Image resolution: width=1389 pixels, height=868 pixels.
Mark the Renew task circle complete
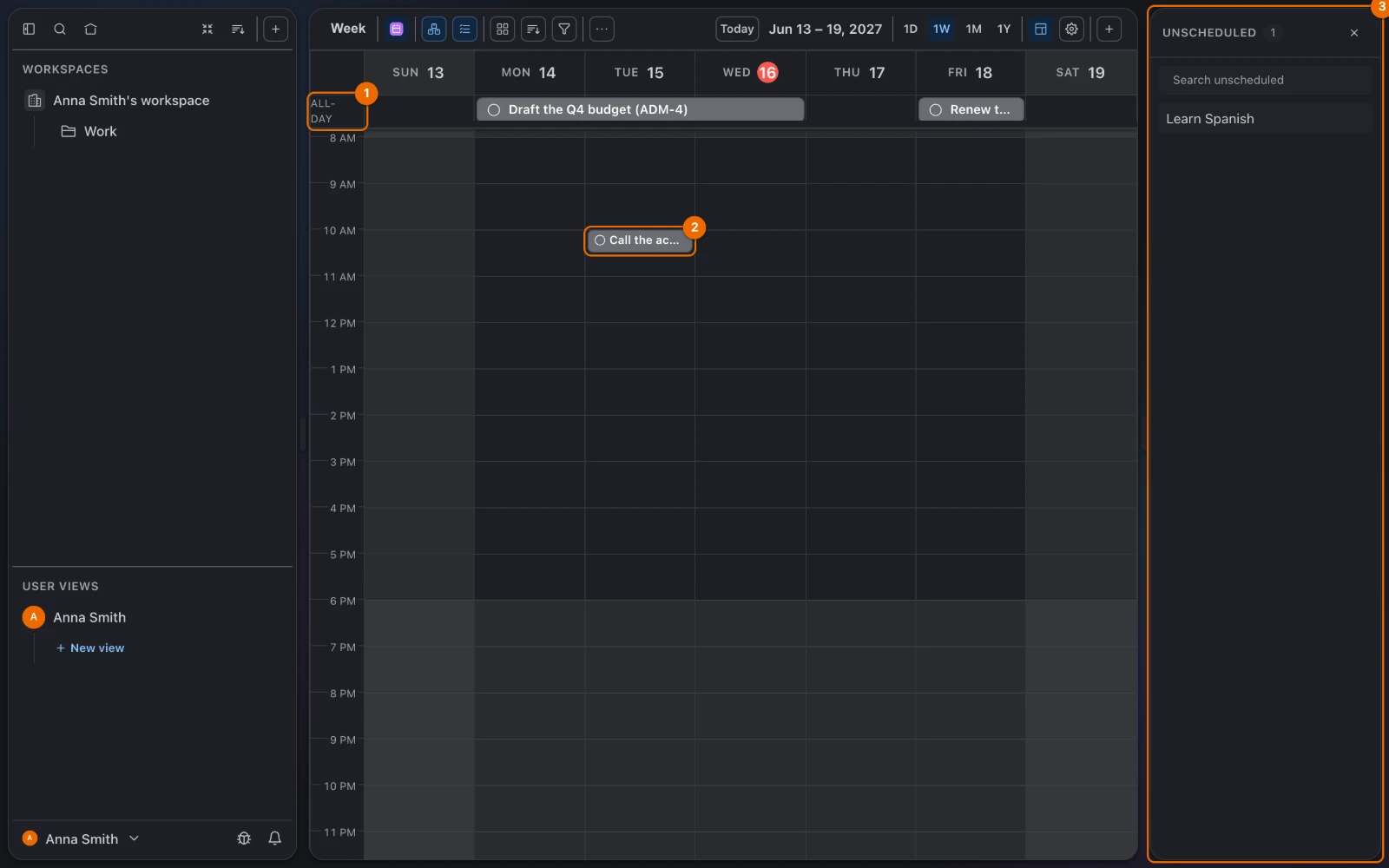(936, 110)
